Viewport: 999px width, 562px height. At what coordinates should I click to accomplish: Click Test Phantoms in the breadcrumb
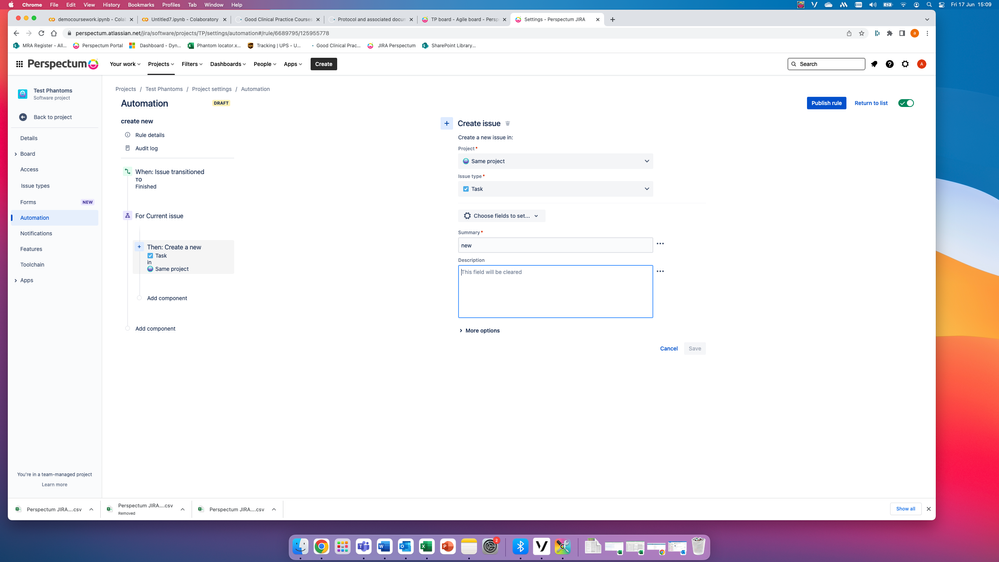(x=164, y=89)
